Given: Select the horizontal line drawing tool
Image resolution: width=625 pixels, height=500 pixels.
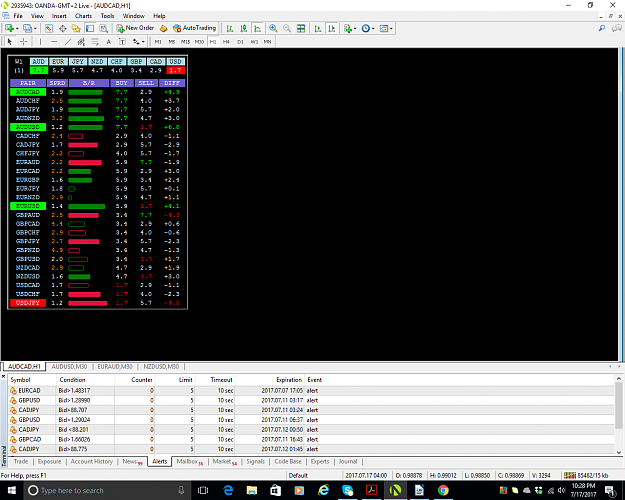Looking at the screenshot, I should [54, 41].
